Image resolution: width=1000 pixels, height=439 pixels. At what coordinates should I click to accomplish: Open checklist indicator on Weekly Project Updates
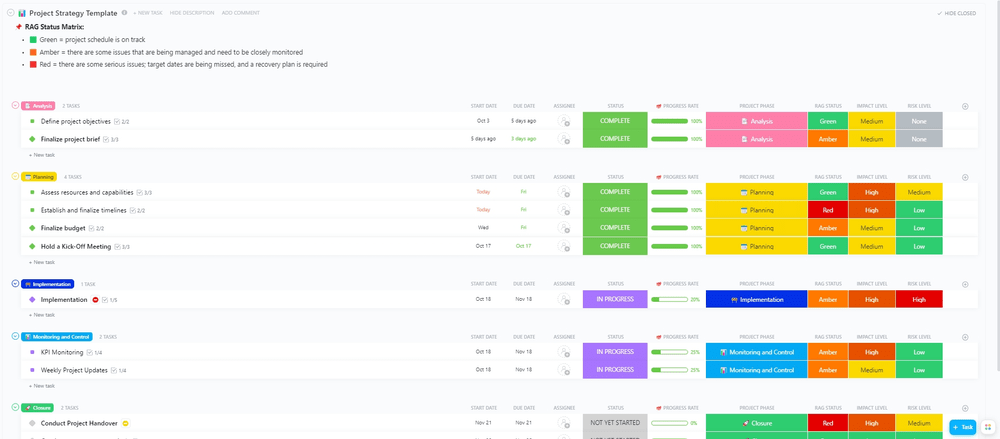point(114,370)
